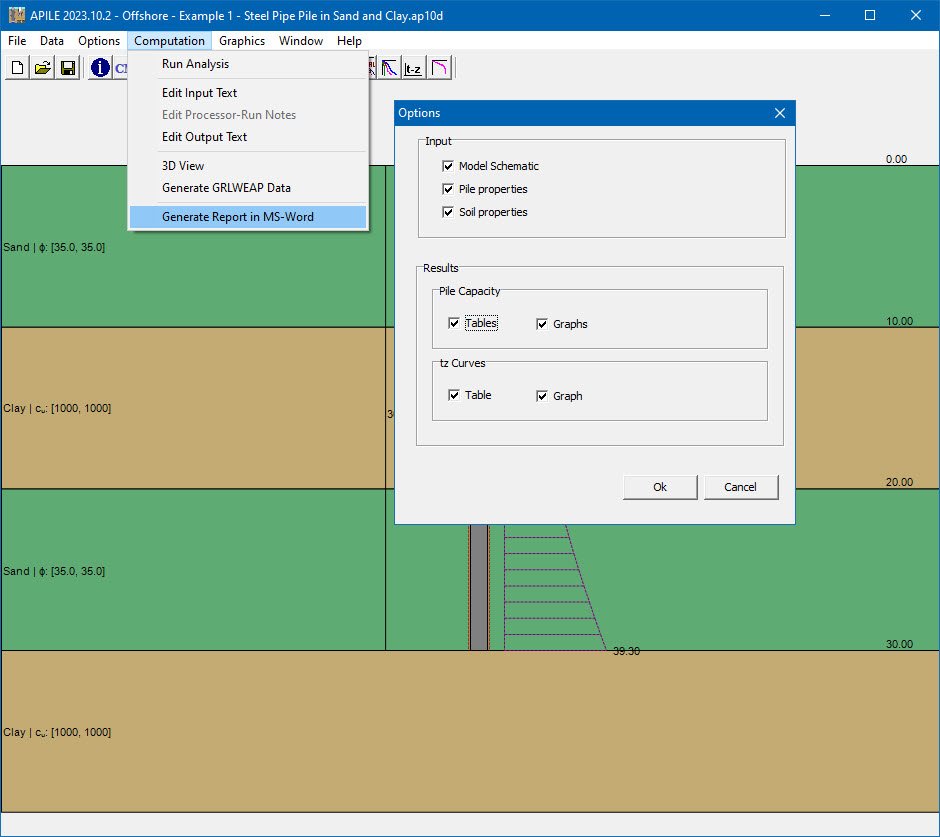The height and width of the screenshot is (837, 940).
Task: Close the Options dialog with the X
Action: pyautogui.click(x=779, y=113)
